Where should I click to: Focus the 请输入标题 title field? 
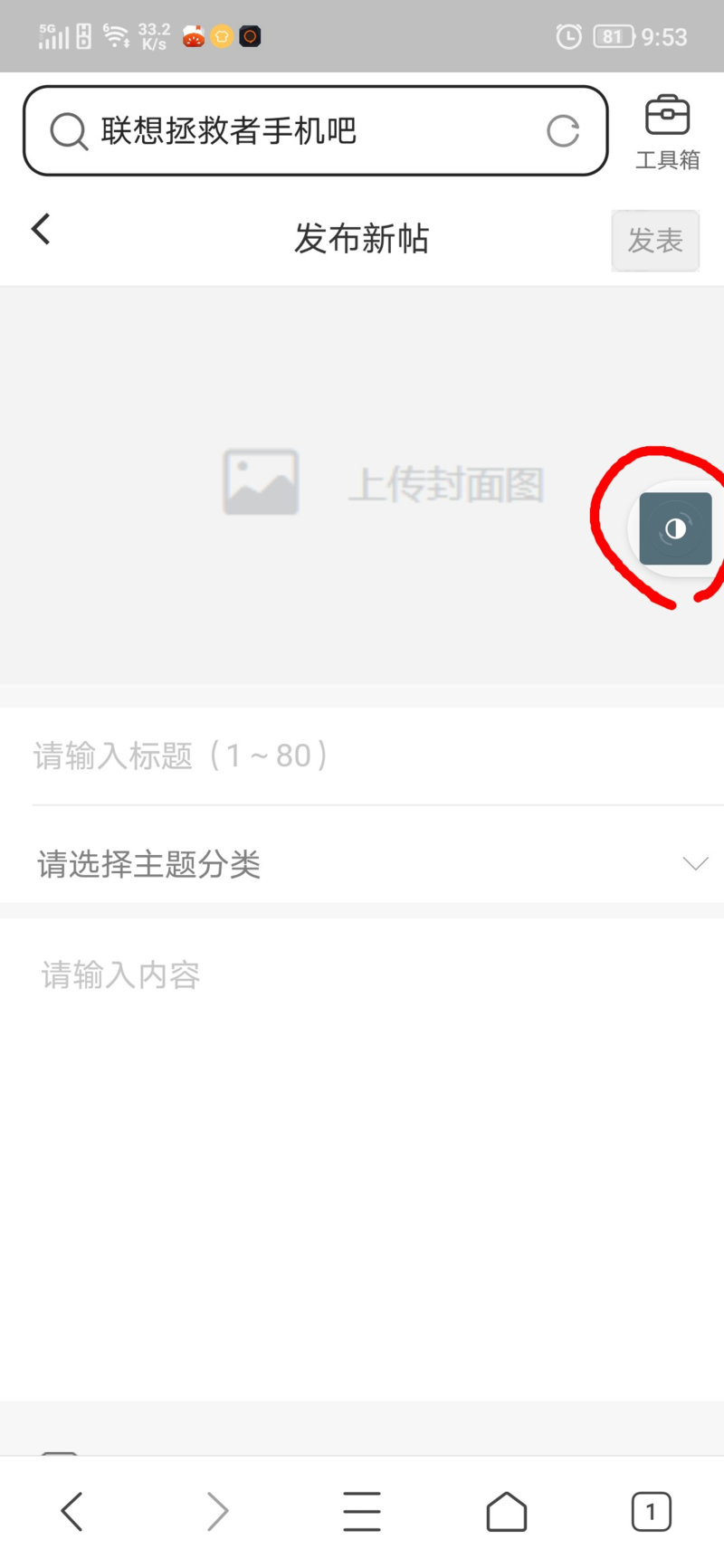point(362,755)
